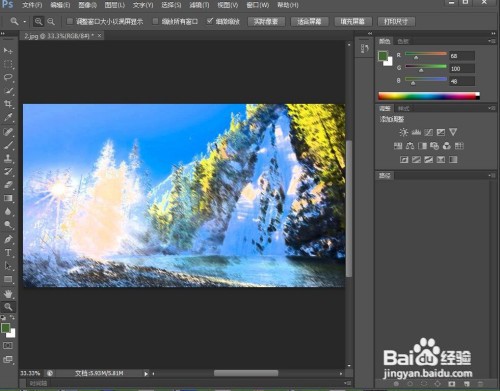Open the Zoom tool preset picker dropdown
500x391 pixels.
tap(25, 22)
